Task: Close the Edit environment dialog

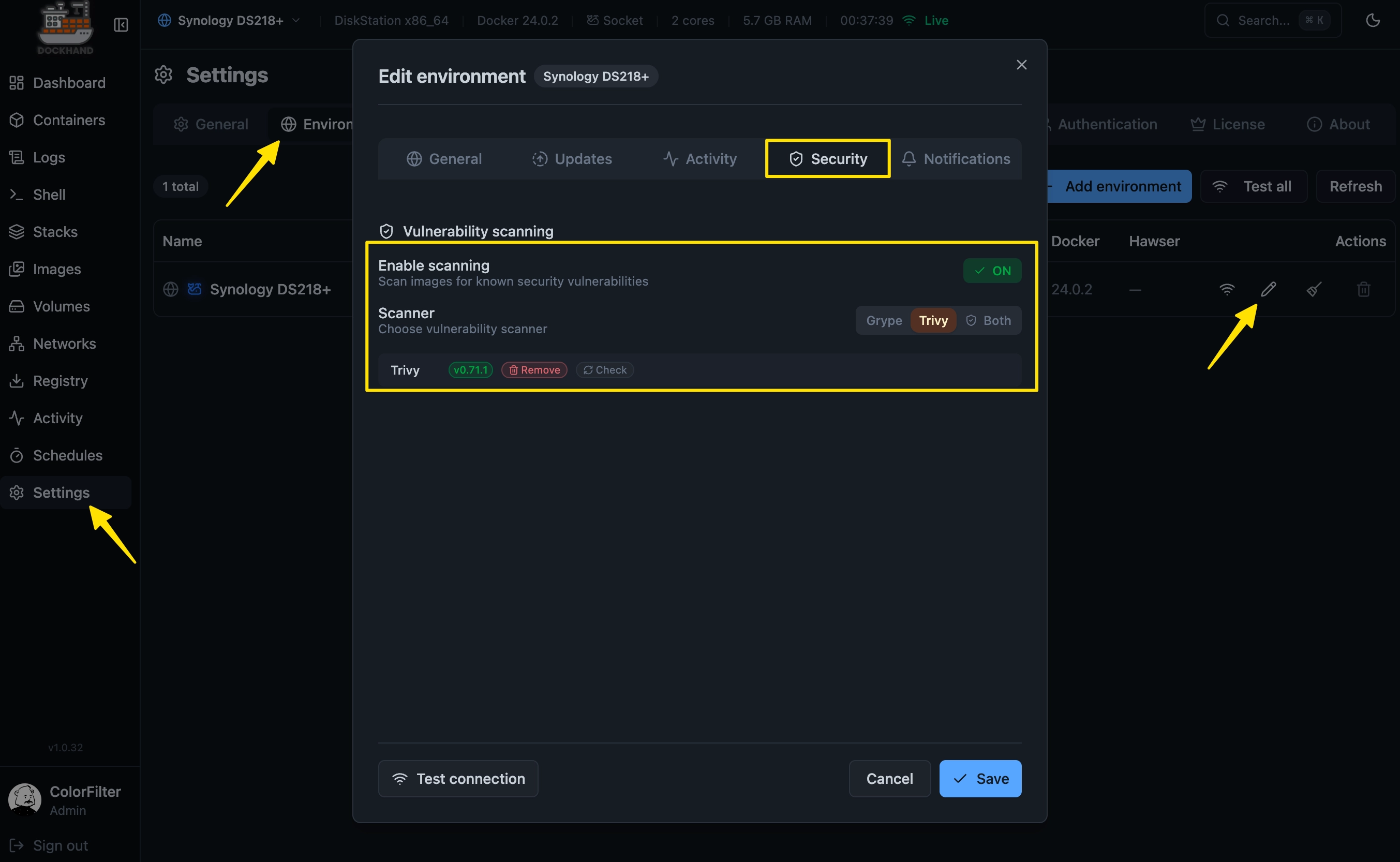Action: coord(1021,65)
